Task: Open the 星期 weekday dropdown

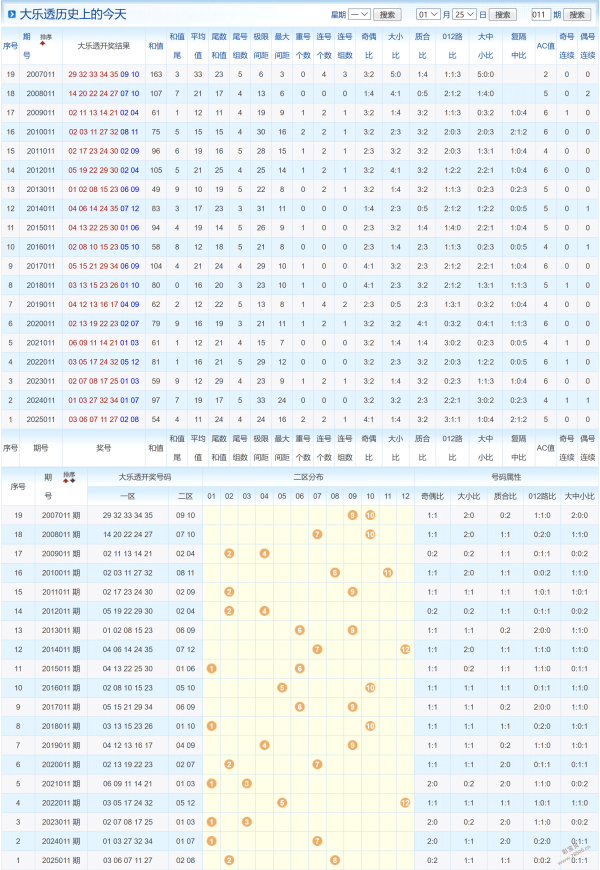Action: 359,15
